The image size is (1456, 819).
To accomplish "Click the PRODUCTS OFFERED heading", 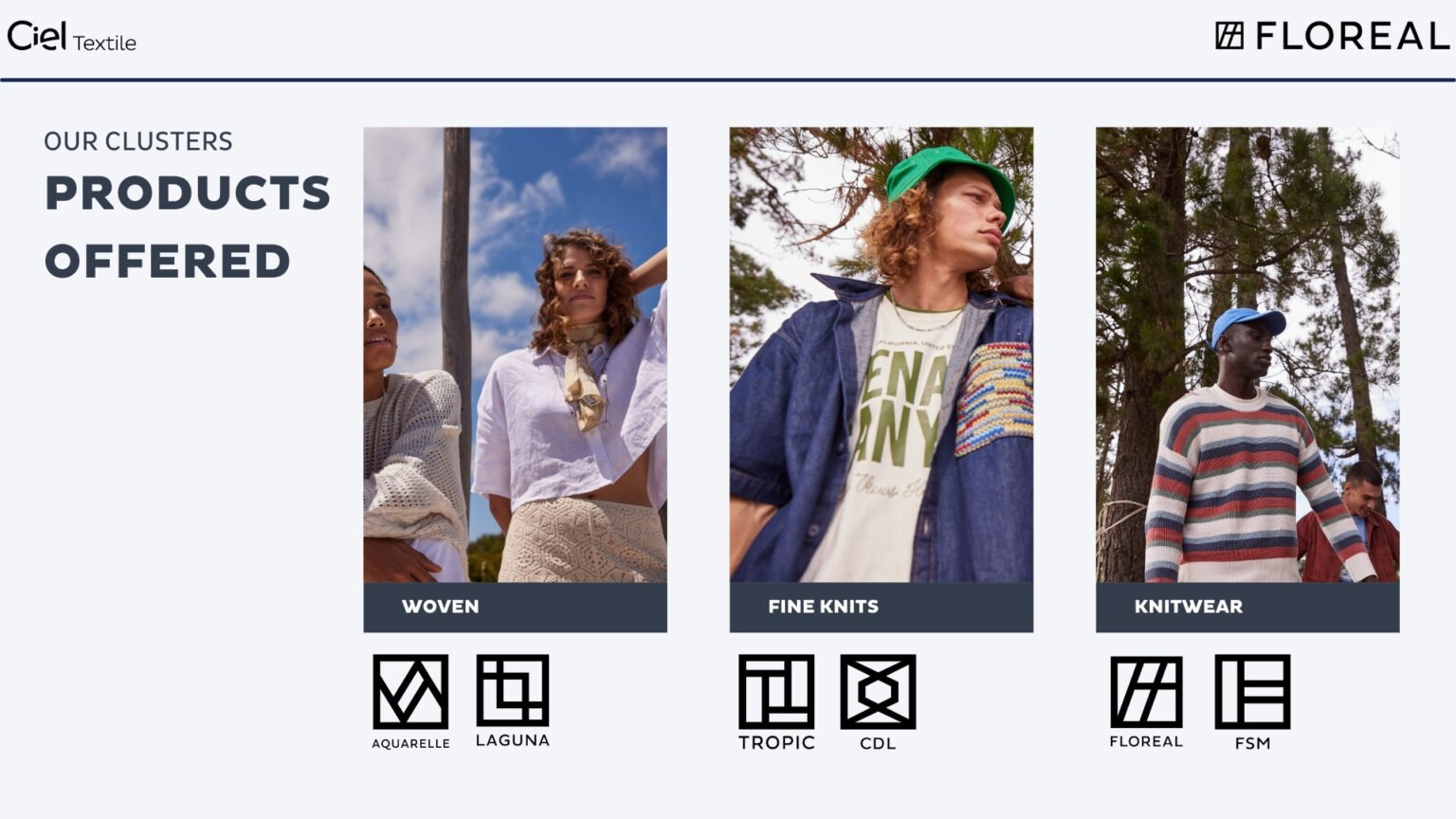I will coord(187,227).
